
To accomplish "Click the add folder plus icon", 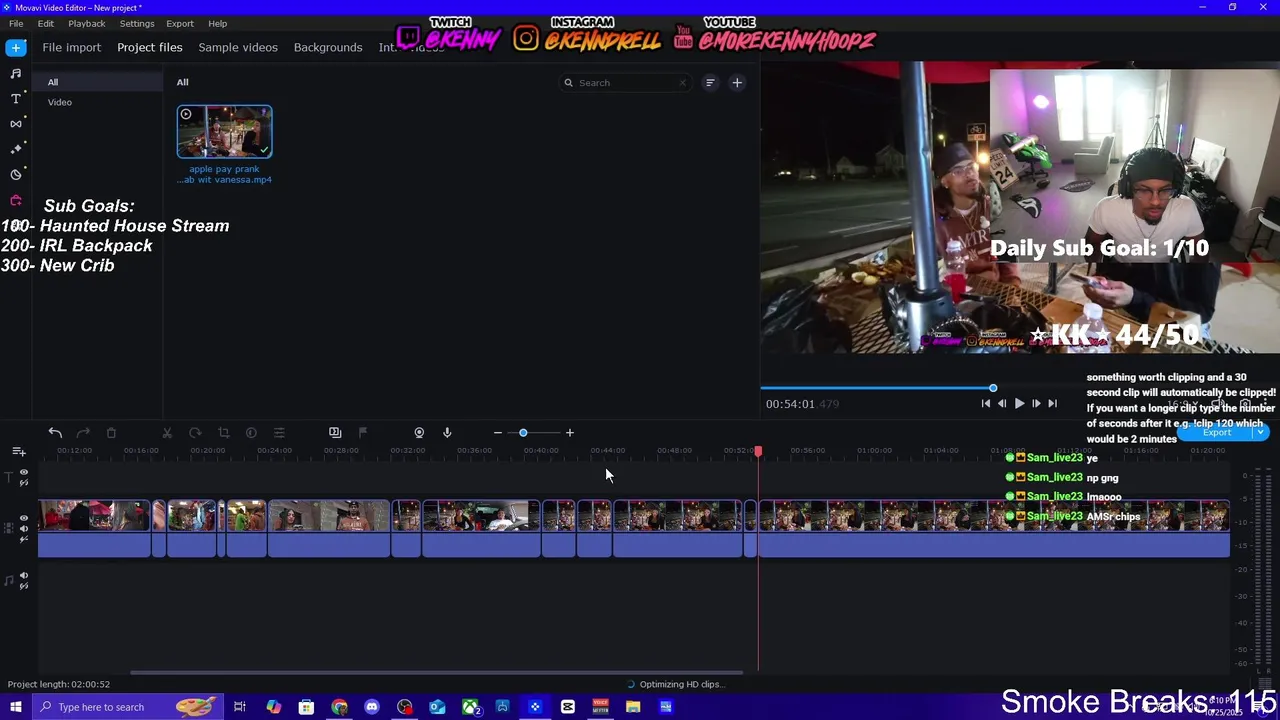I will 737,83.
